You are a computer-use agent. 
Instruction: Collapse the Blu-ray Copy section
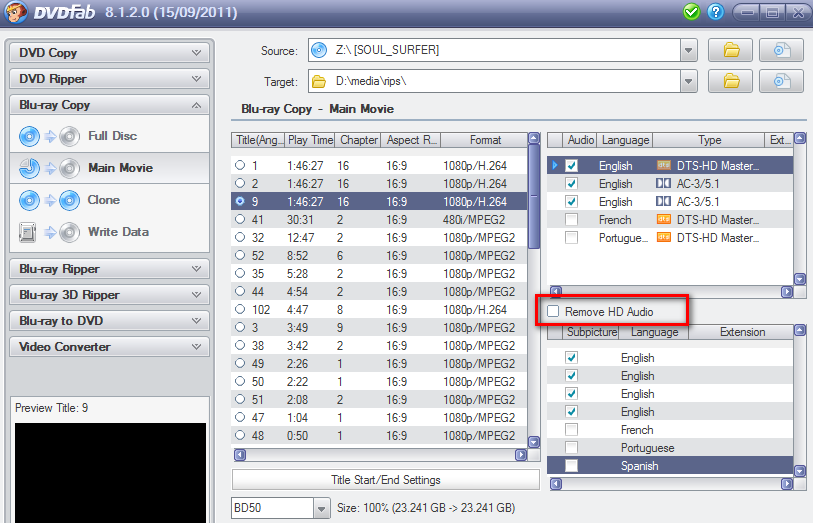[x=109, y=105]
